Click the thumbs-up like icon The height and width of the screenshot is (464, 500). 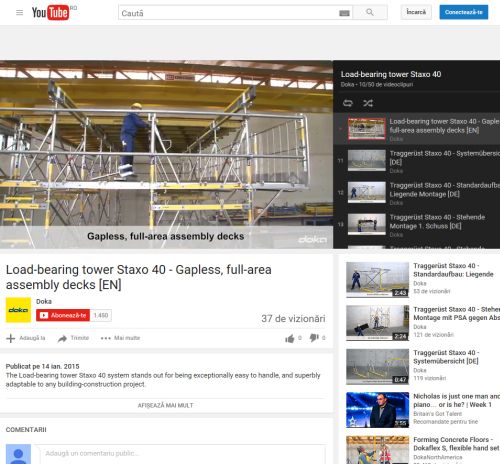(x=290, y=339)
